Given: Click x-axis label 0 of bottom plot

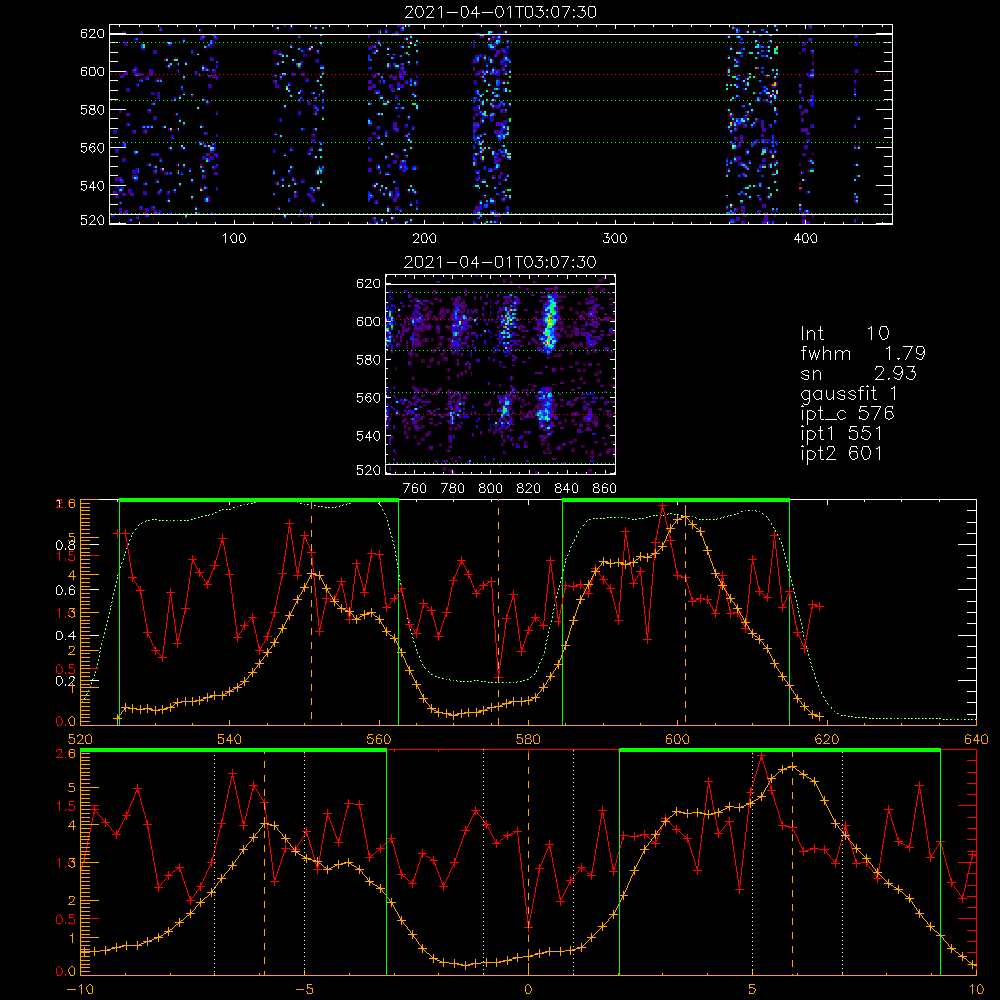Looking at the screenshot, I should (x=528, y=989).
